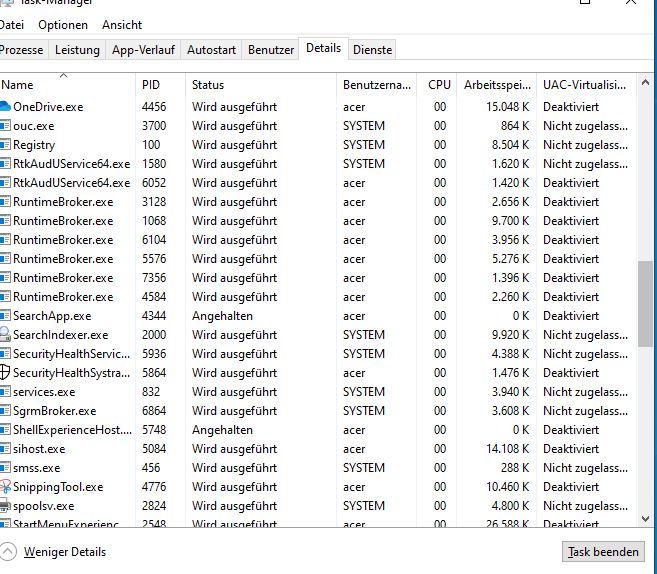Click the OneDrive.exe cloud icon

(5, 106)
